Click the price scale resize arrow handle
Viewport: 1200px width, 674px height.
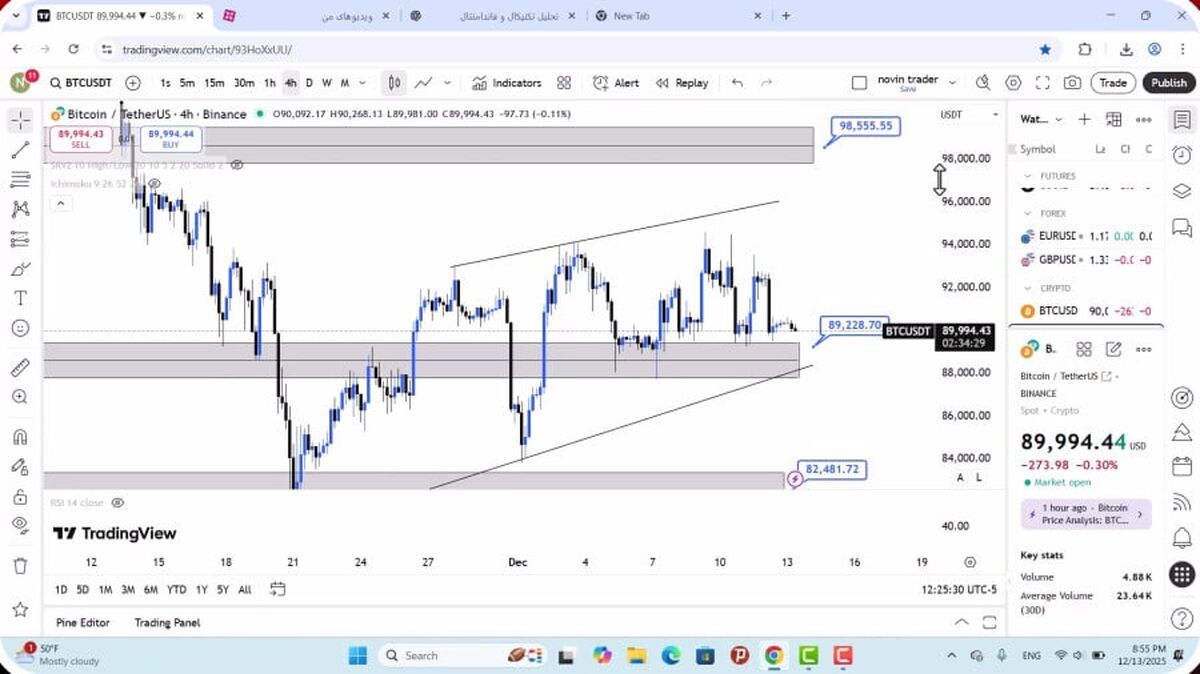tap(939, 179)
